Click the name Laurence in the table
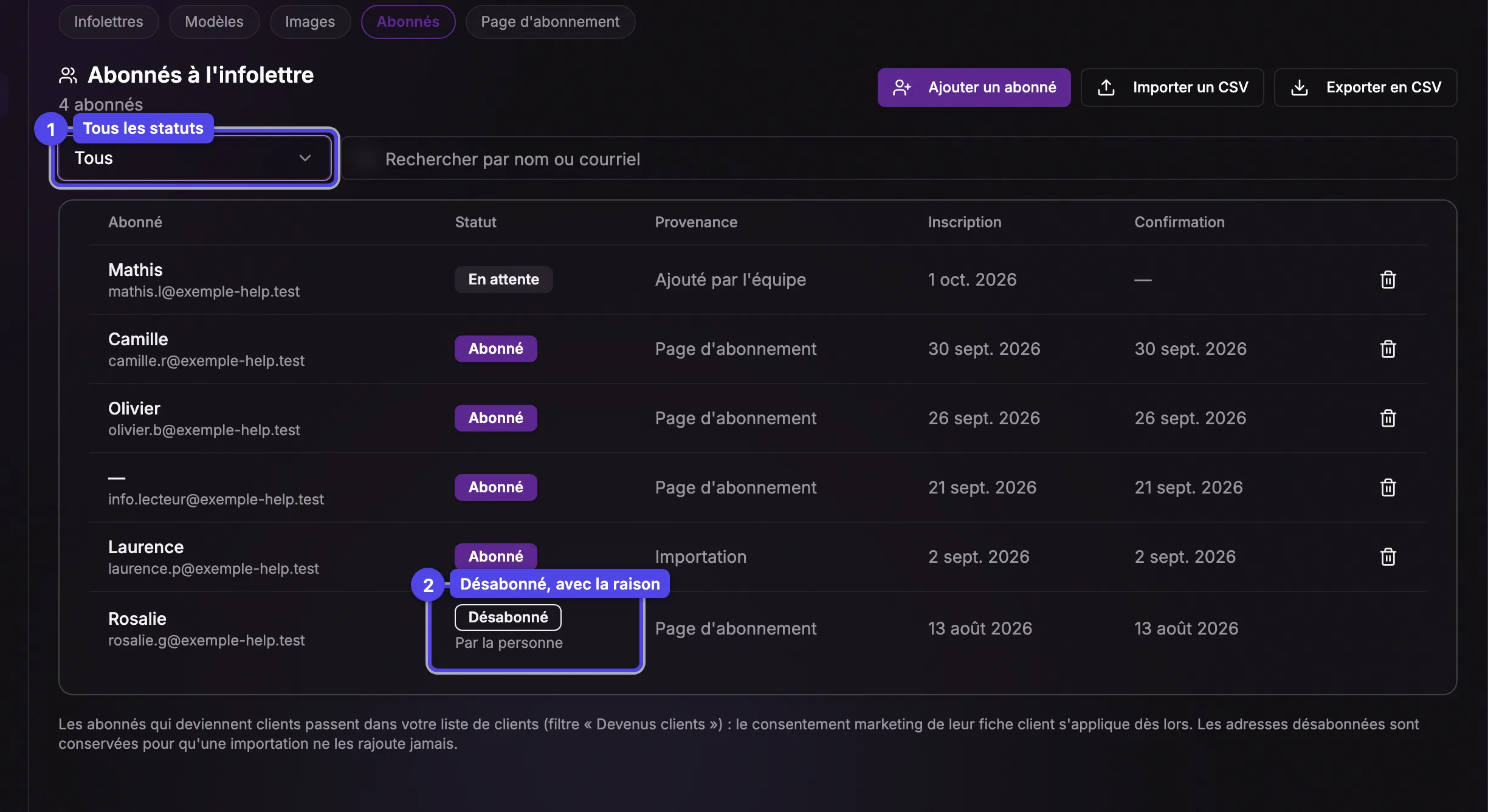The width and height of the screenshot is (1488, 812). coord(146,547)
